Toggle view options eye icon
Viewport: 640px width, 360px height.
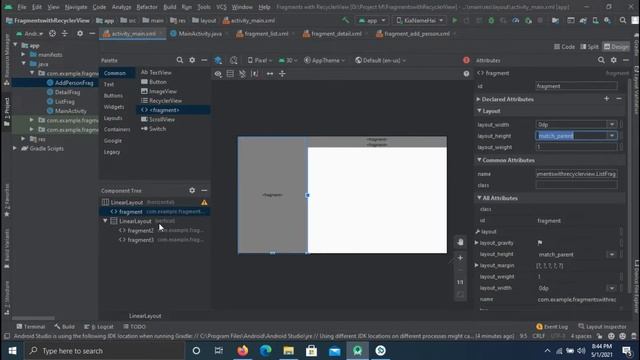click(x=218, y=74)
